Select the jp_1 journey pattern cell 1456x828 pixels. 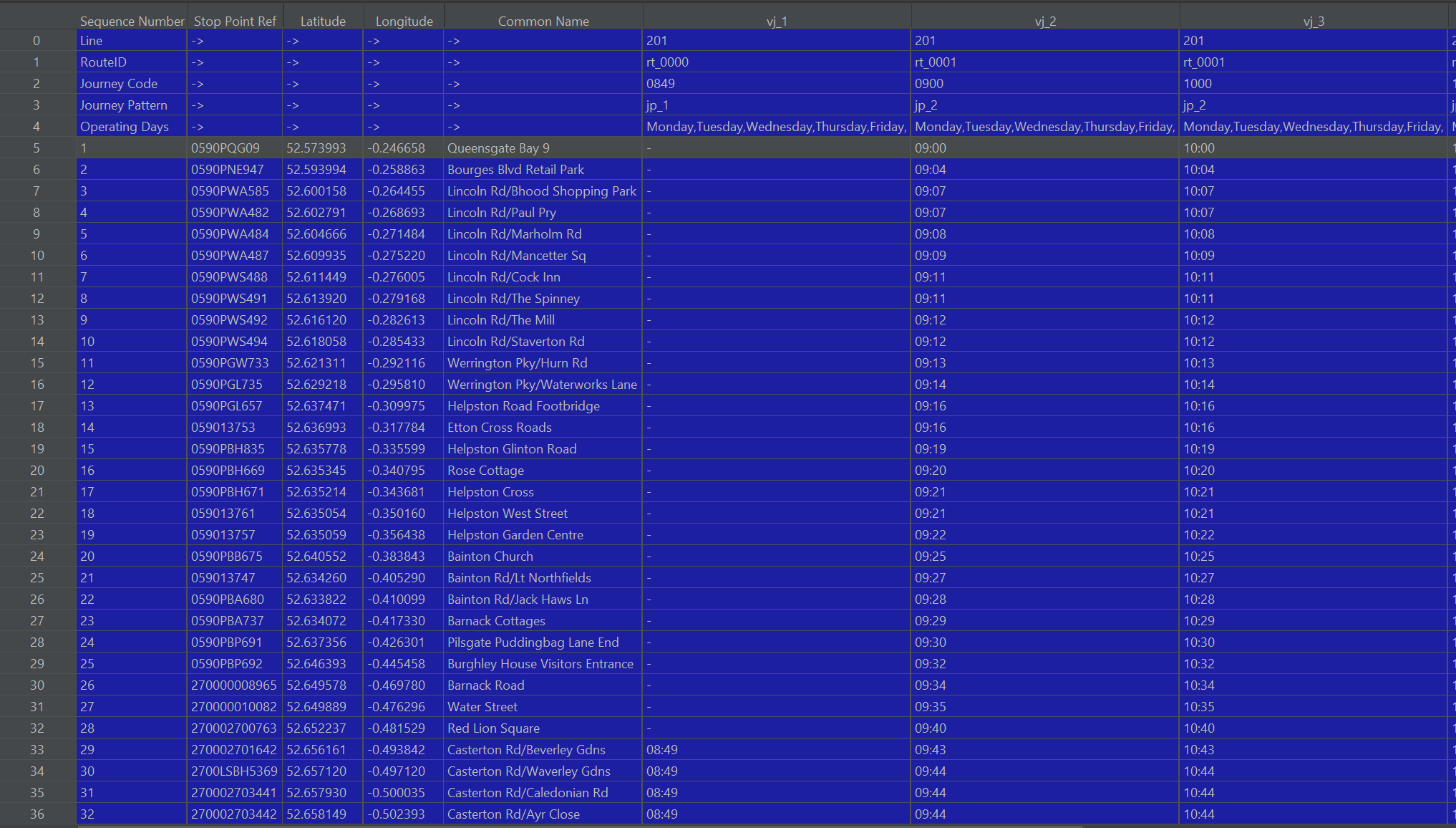click(x=777, y=105)
